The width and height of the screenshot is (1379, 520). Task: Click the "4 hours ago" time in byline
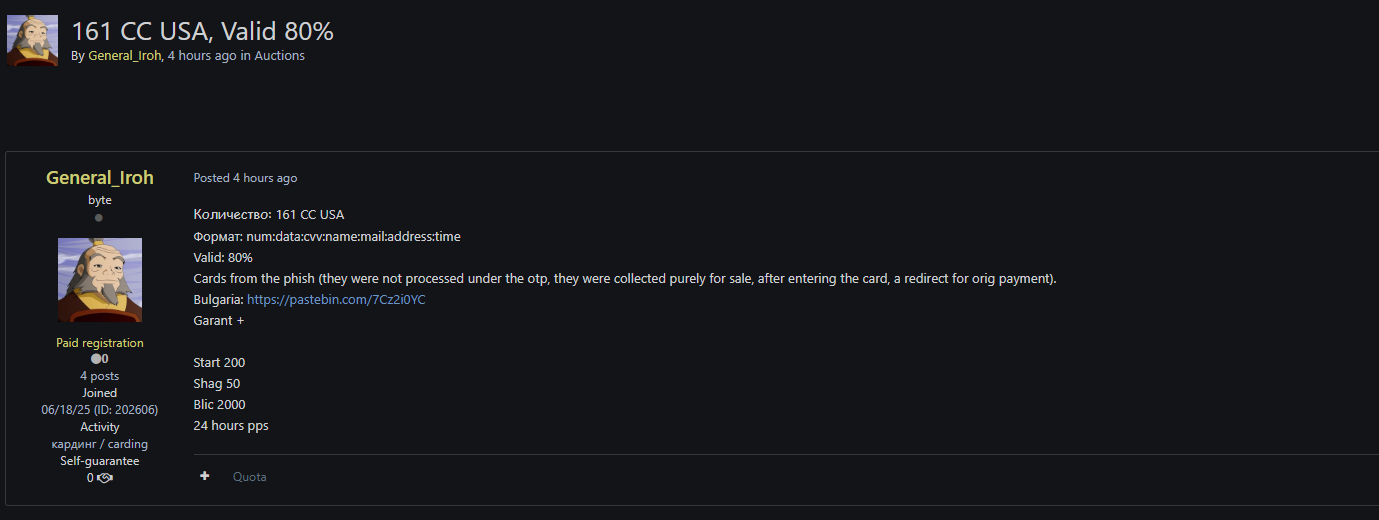202,56
